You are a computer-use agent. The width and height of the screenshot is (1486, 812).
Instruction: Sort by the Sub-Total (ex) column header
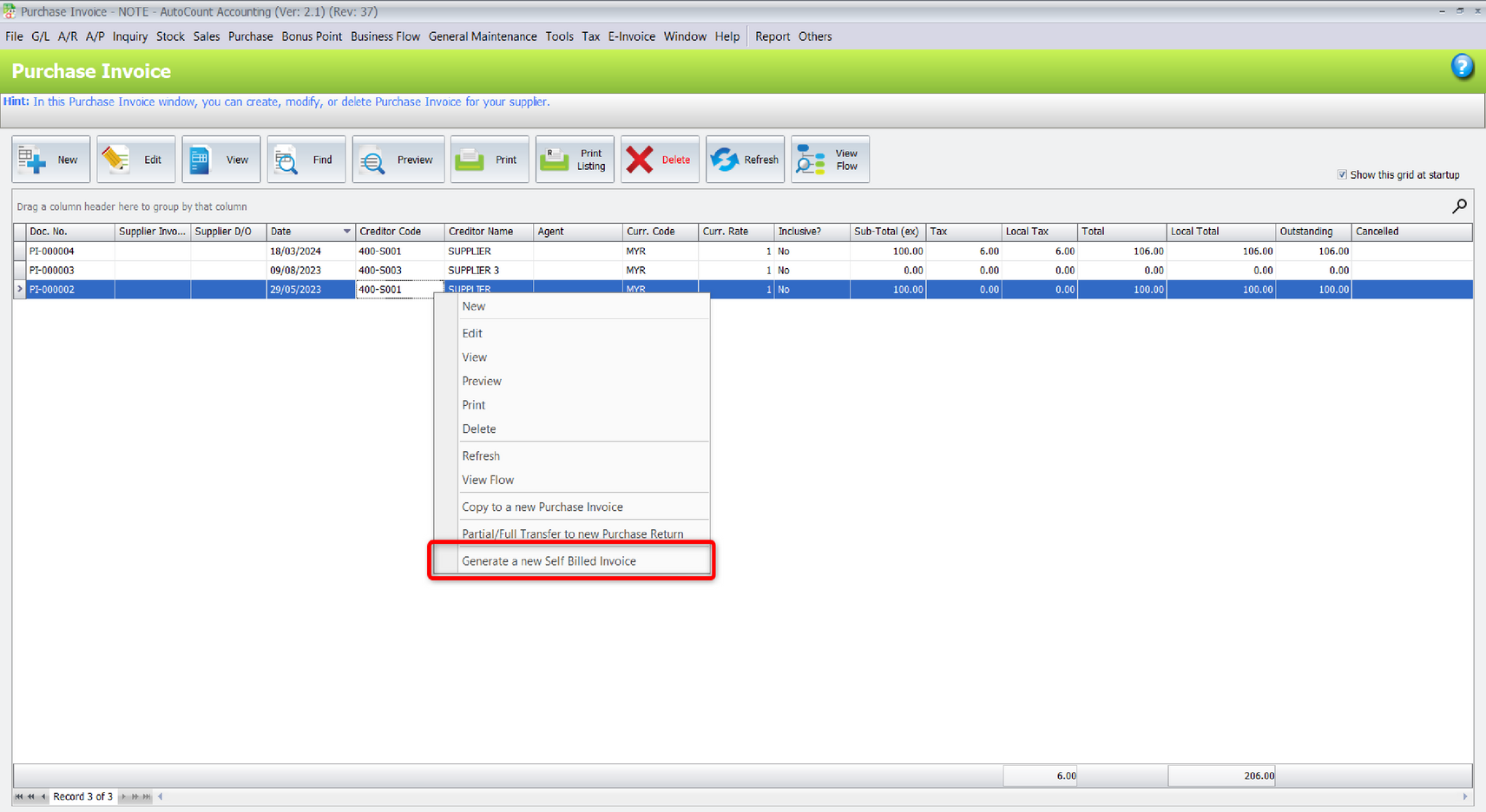point(887,232)
